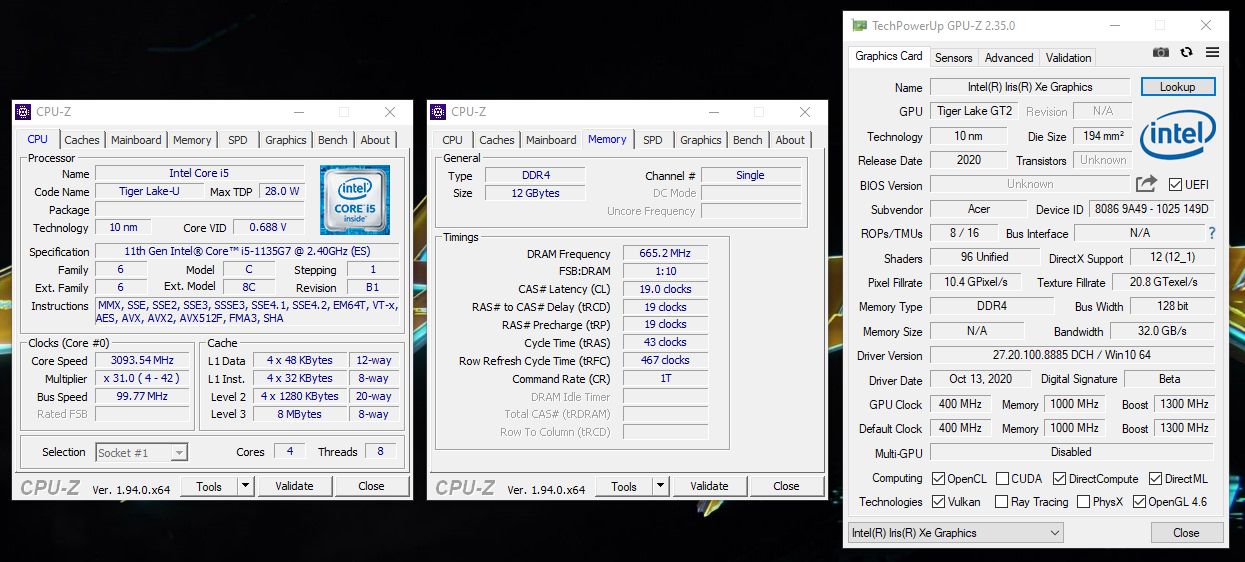This screenshot has width=1245, height=562.
Task: Open About tab in left CPU-Z window
Action: 375,140
